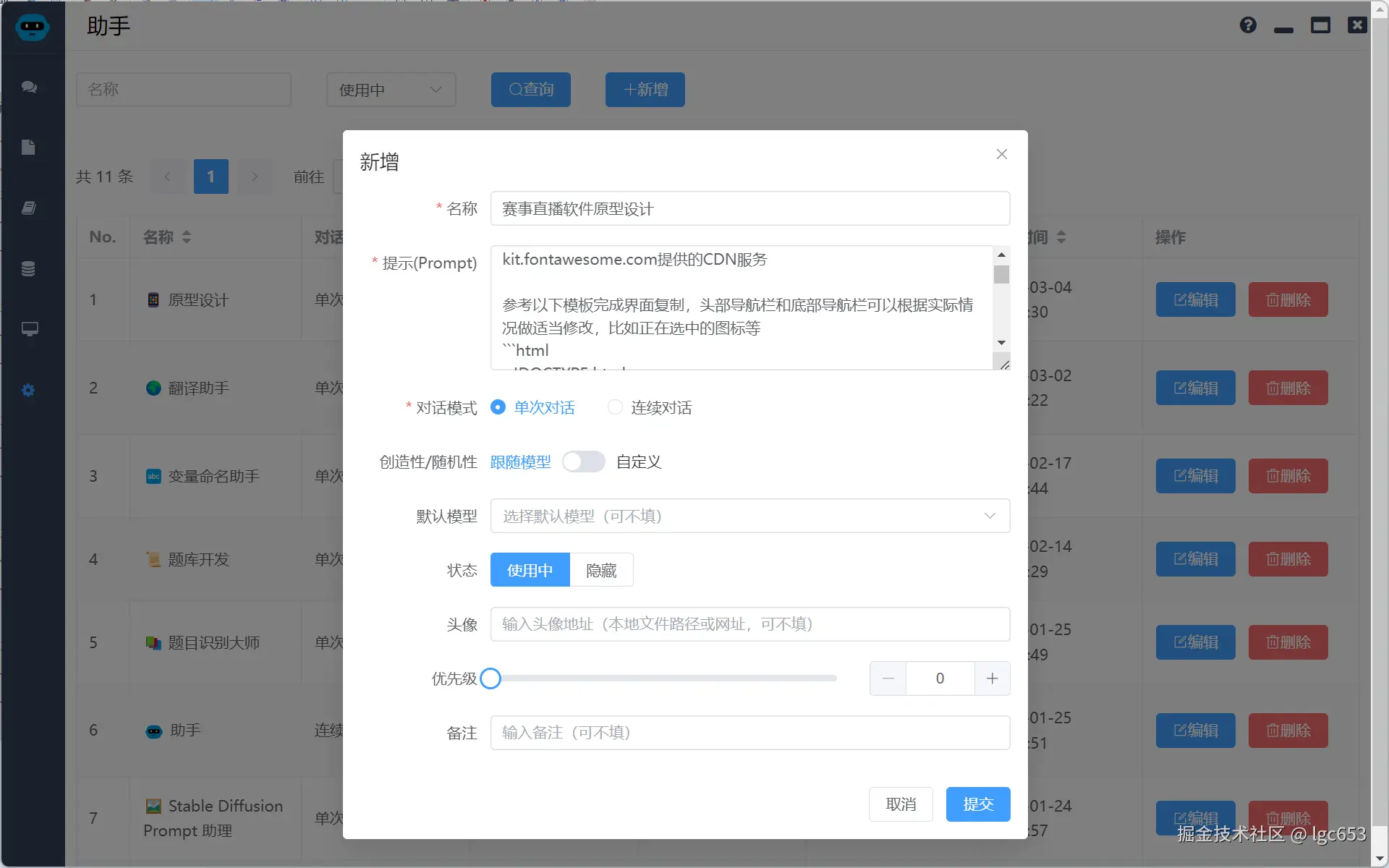Open the monitor display icon in sidebar
This screenshot has height=868, width=1389.
pos(29,329)
